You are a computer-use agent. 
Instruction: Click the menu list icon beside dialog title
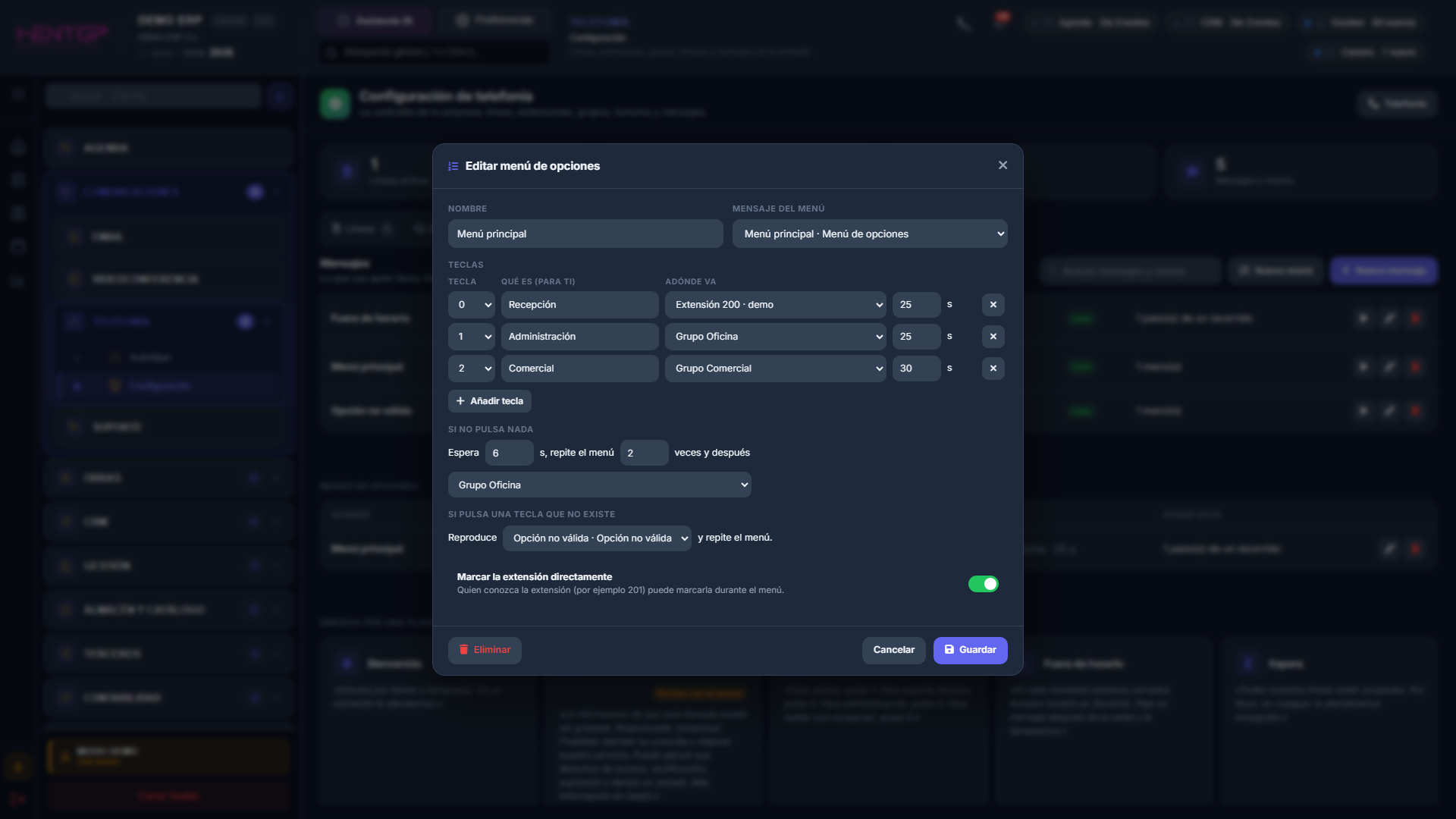pos(453,166)
